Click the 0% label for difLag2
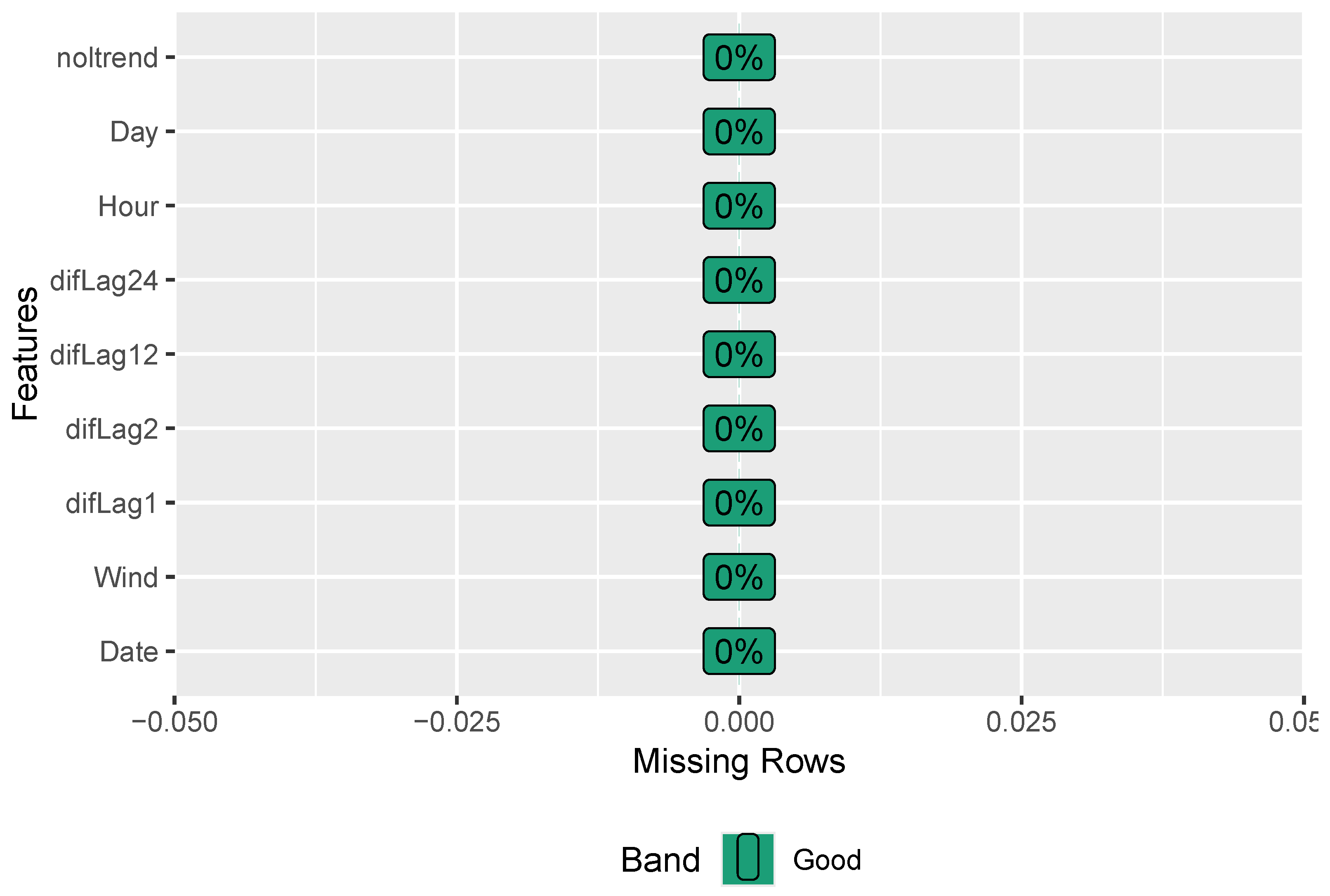This screenshot has width=1330, height=896. [738, 428]
